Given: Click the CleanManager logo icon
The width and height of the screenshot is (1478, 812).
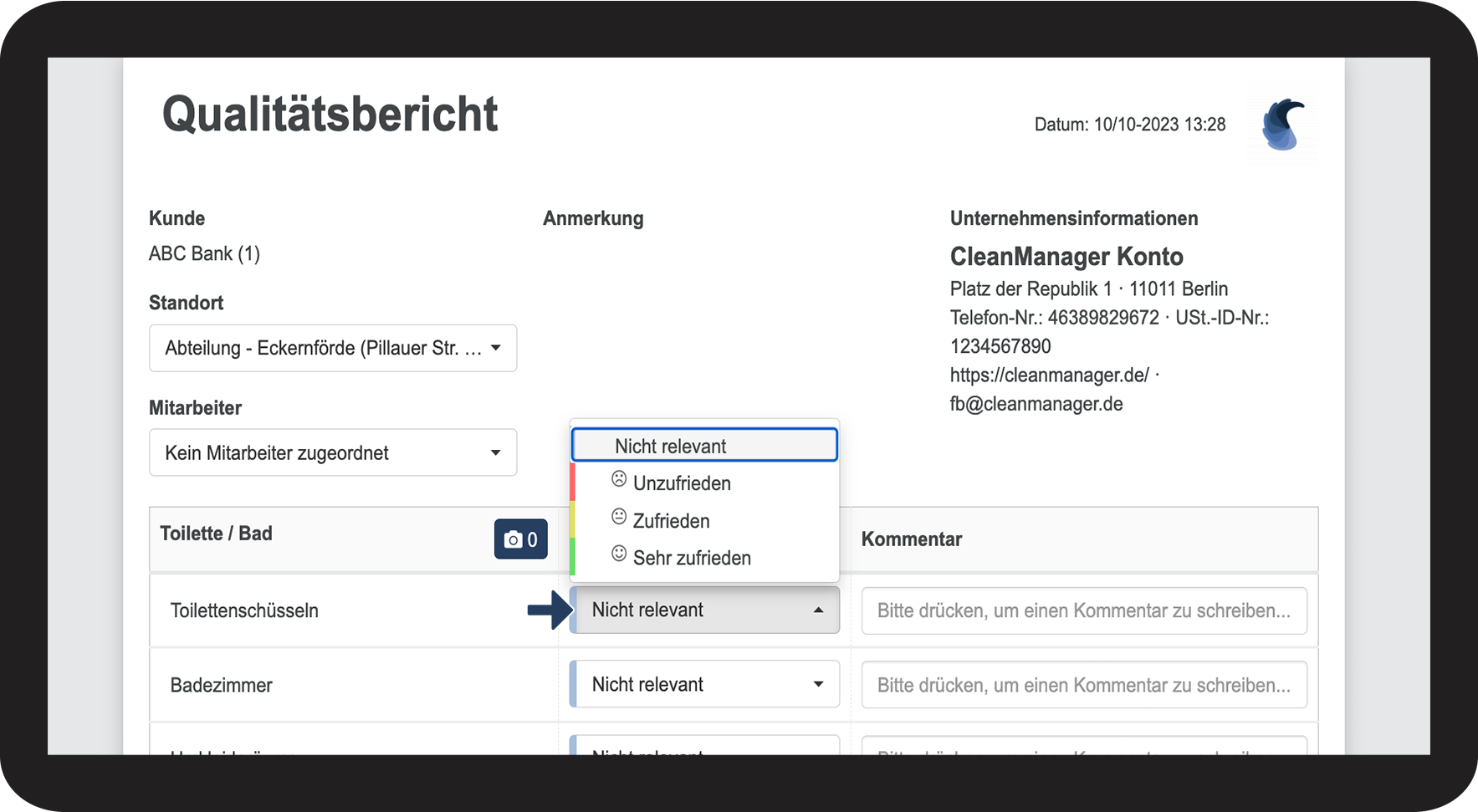Looking at the screenshot, I should click(1283, 125).
